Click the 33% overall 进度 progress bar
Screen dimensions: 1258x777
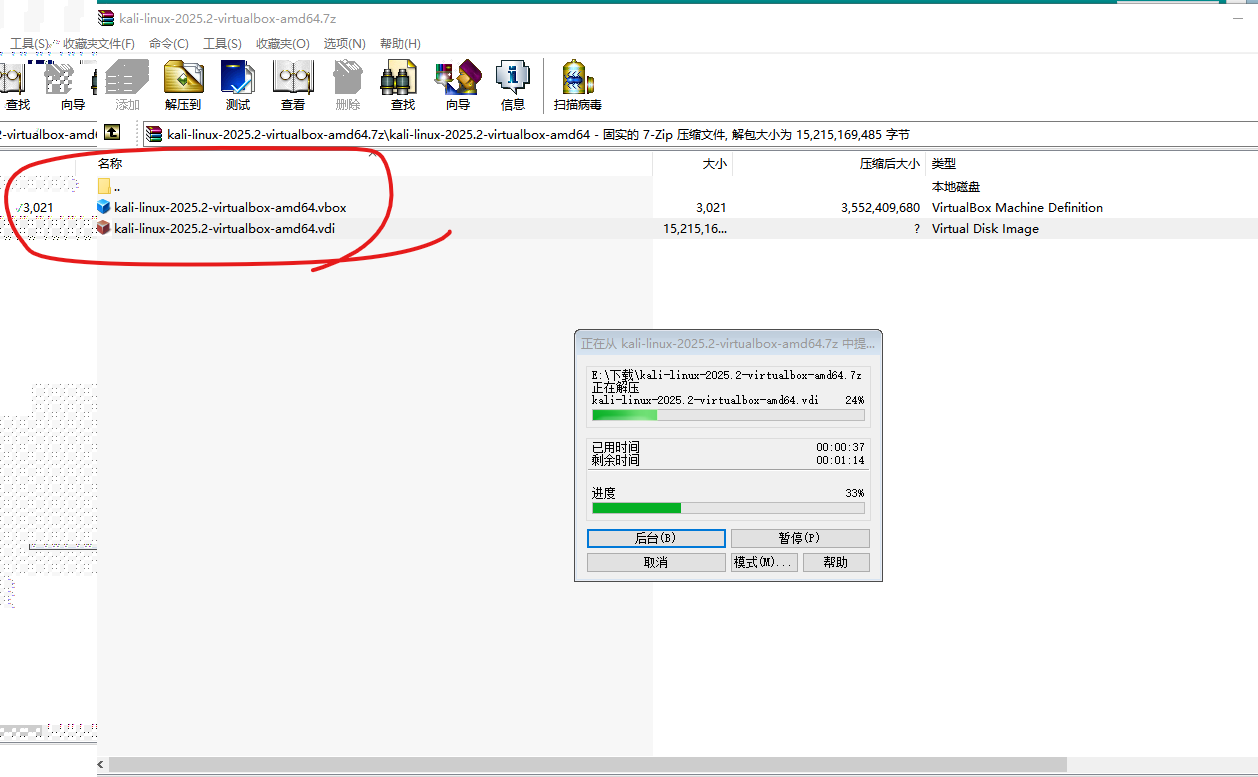tap(728, 508)
